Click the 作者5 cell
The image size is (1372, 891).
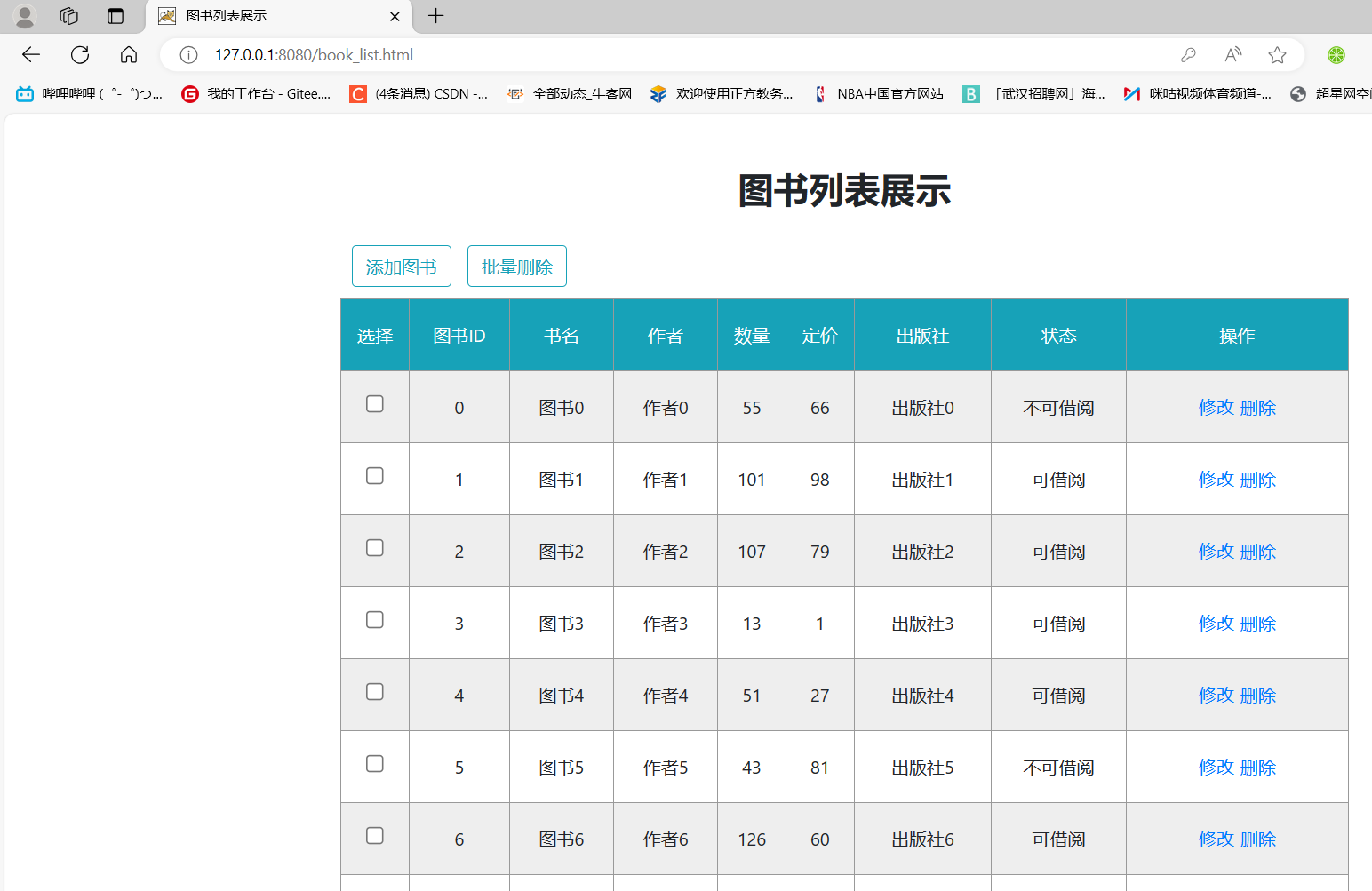click(x=666, y=768)
